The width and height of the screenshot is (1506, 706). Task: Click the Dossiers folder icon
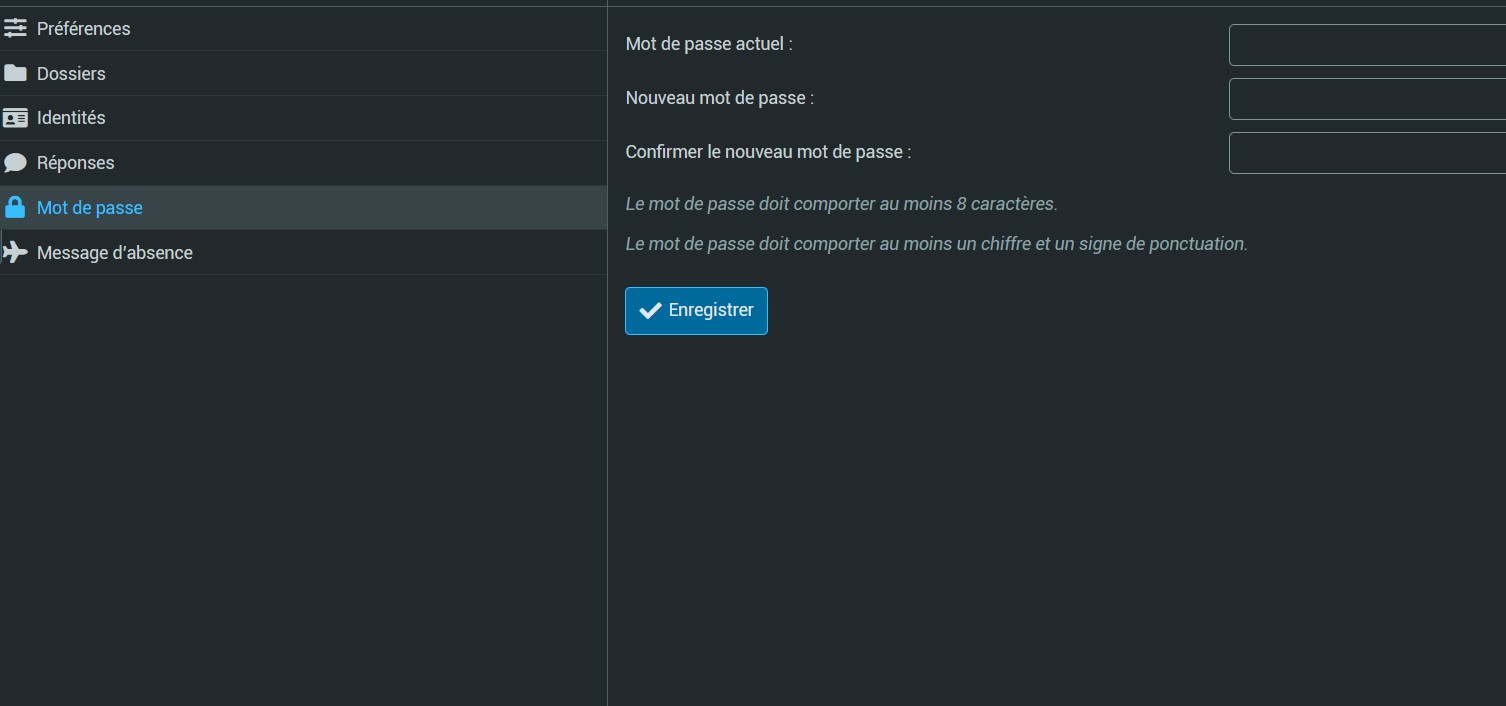[x=15, y=73]
